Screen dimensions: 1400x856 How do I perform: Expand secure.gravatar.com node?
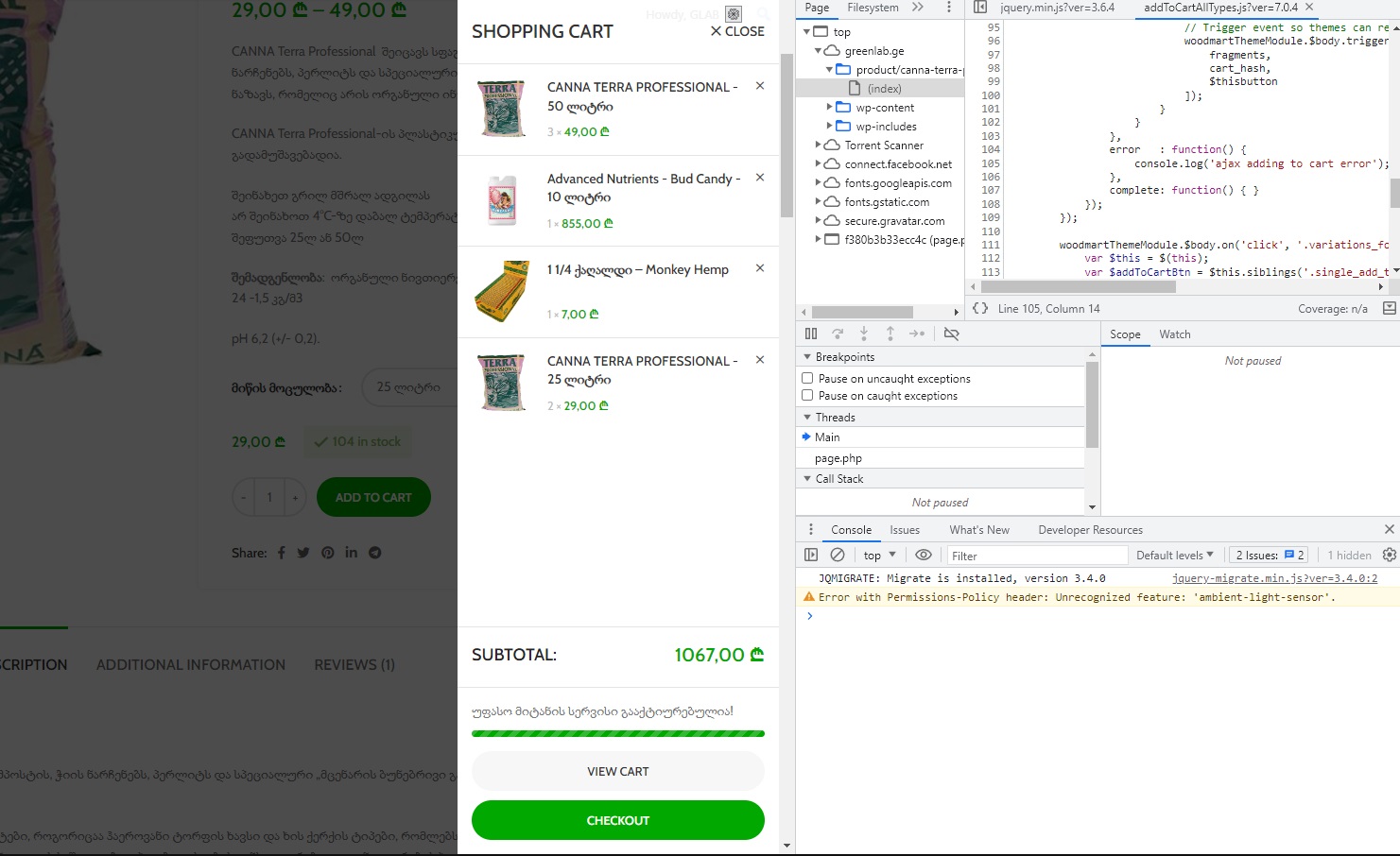[819, 221]
